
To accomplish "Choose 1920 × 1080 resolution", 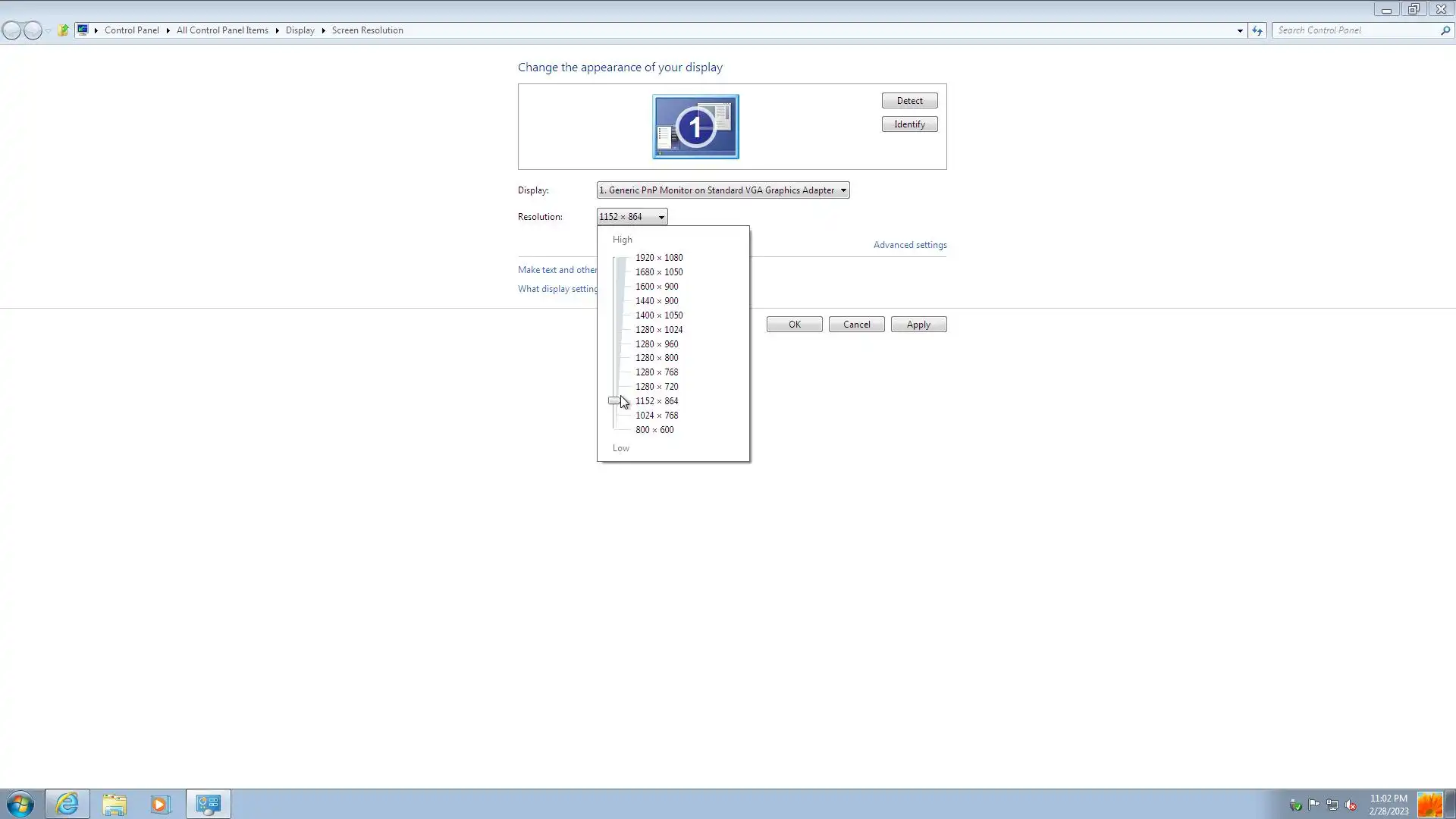I will point(659,258).
